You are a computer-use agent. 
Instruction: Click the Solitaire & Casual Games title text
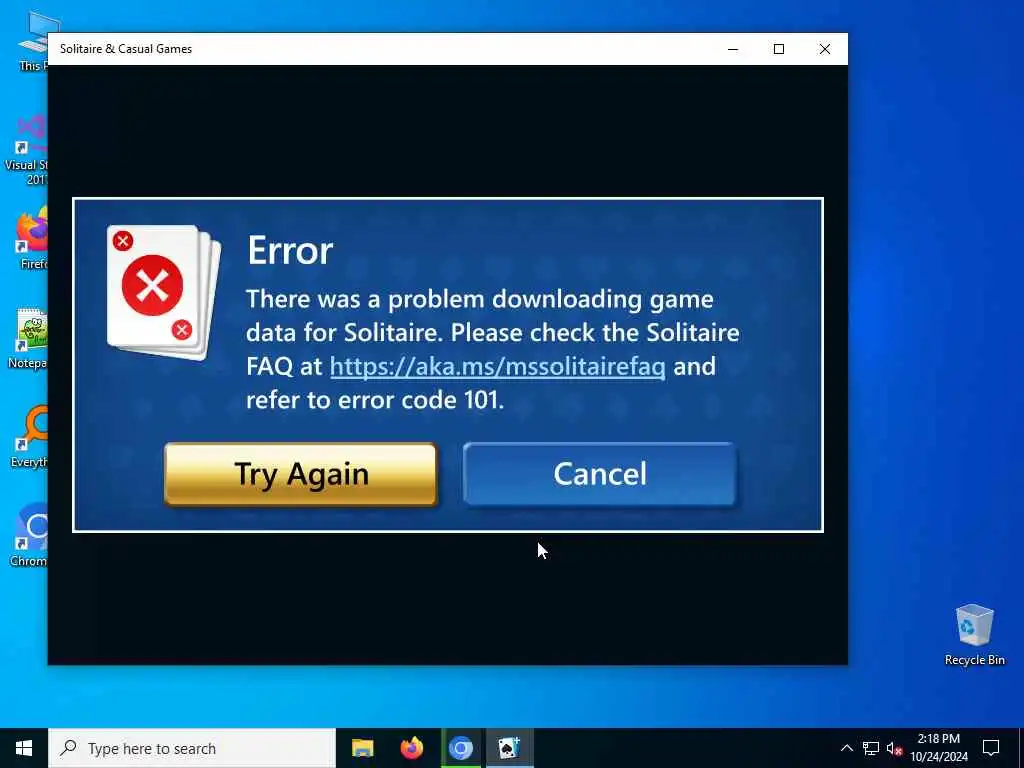(x=126, y=49)
